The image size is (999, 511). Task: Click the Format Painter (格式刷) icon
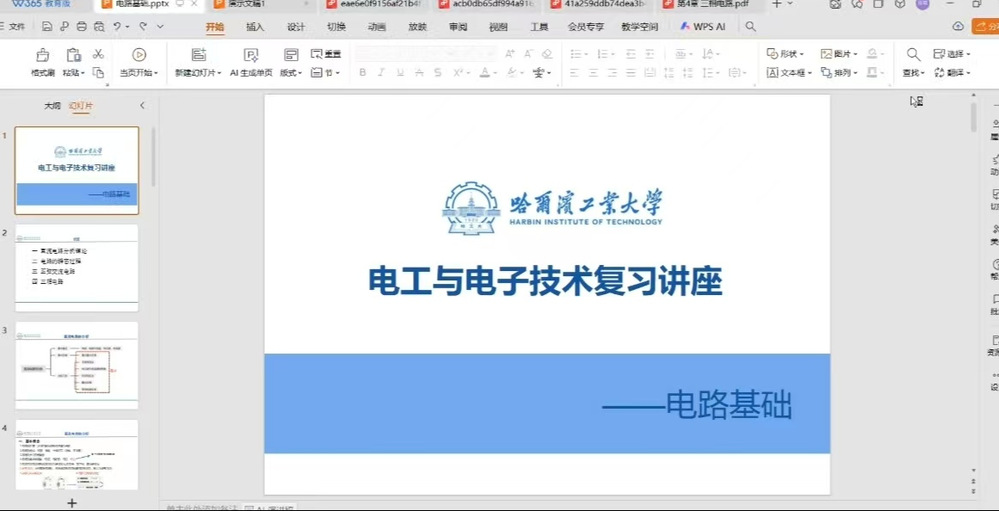42,55
